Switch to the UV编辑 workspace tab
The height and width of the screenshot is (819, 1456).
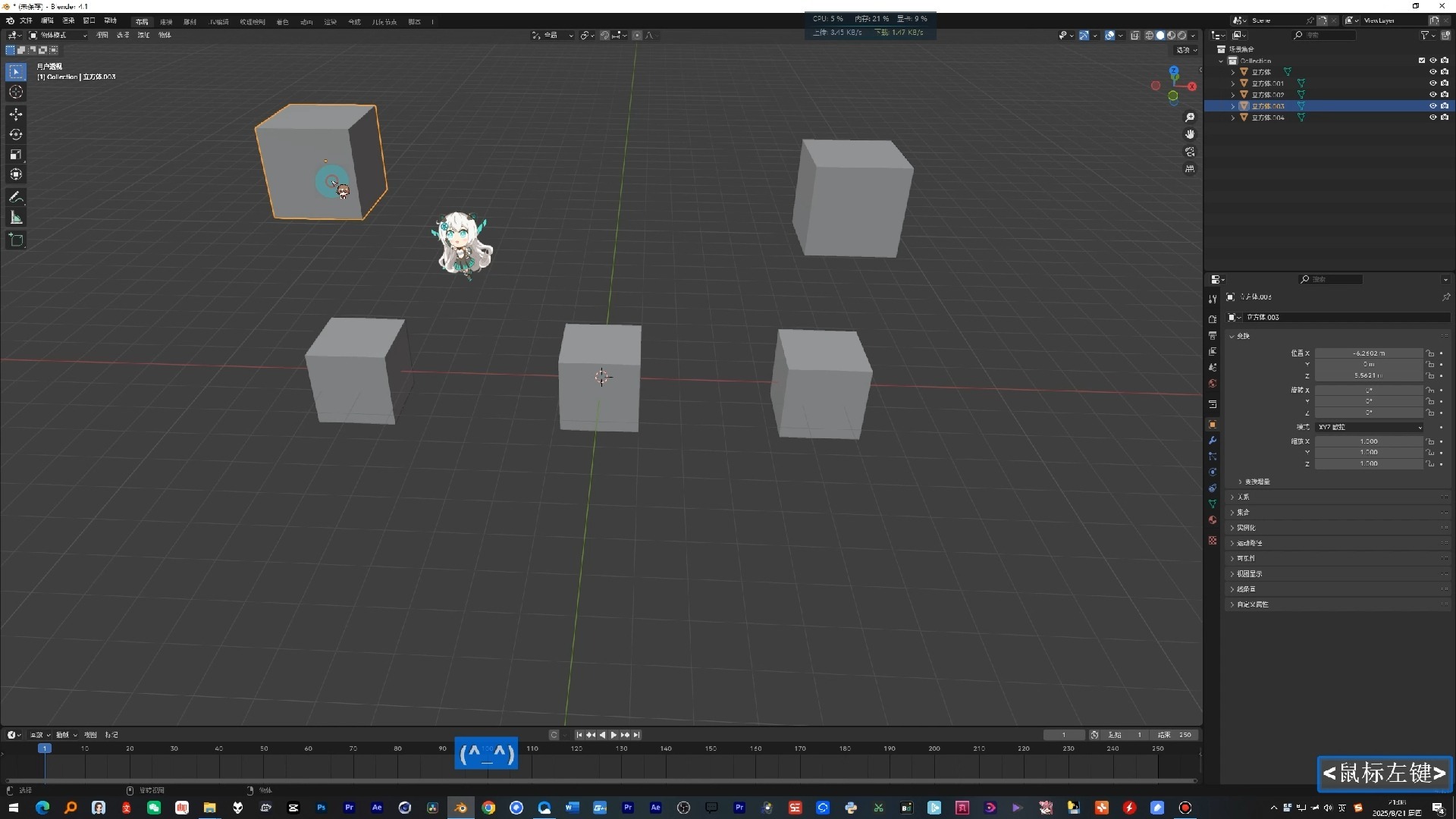219,22
